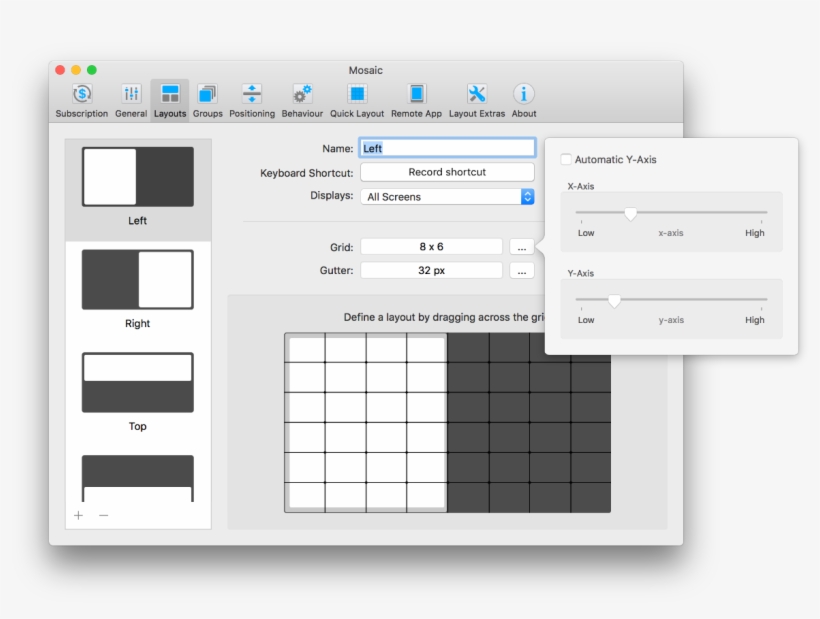Open the Behaviour settings pane
The height and width of the screenshot is (619, 820).
coord(302,95)
